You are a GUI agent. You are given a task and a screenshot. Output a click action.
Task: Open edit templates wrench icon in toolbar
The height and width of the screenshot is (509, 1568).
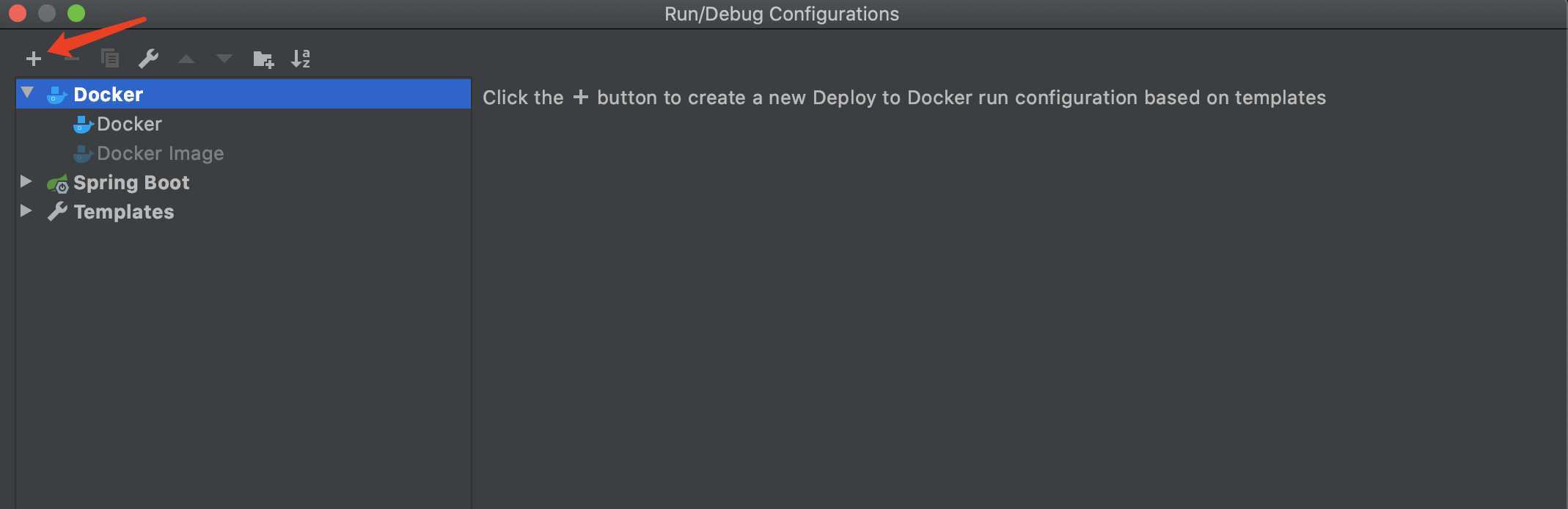tap(149, 59)
